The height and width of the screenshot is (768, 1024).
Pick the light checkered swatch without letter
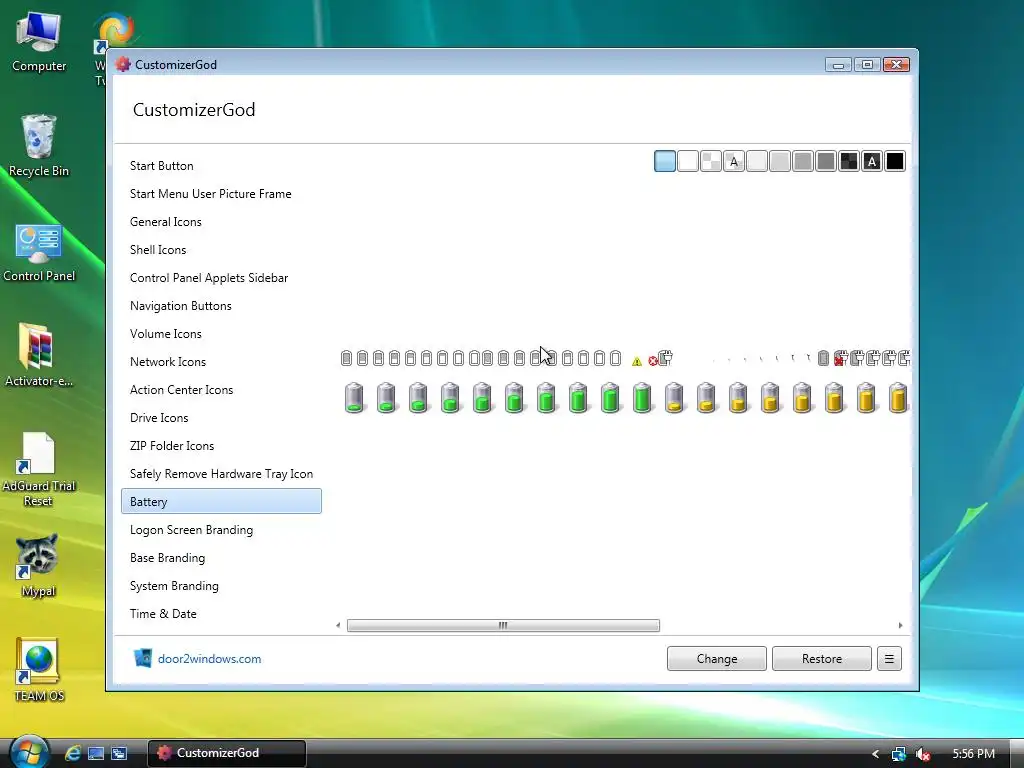point(711,161)
